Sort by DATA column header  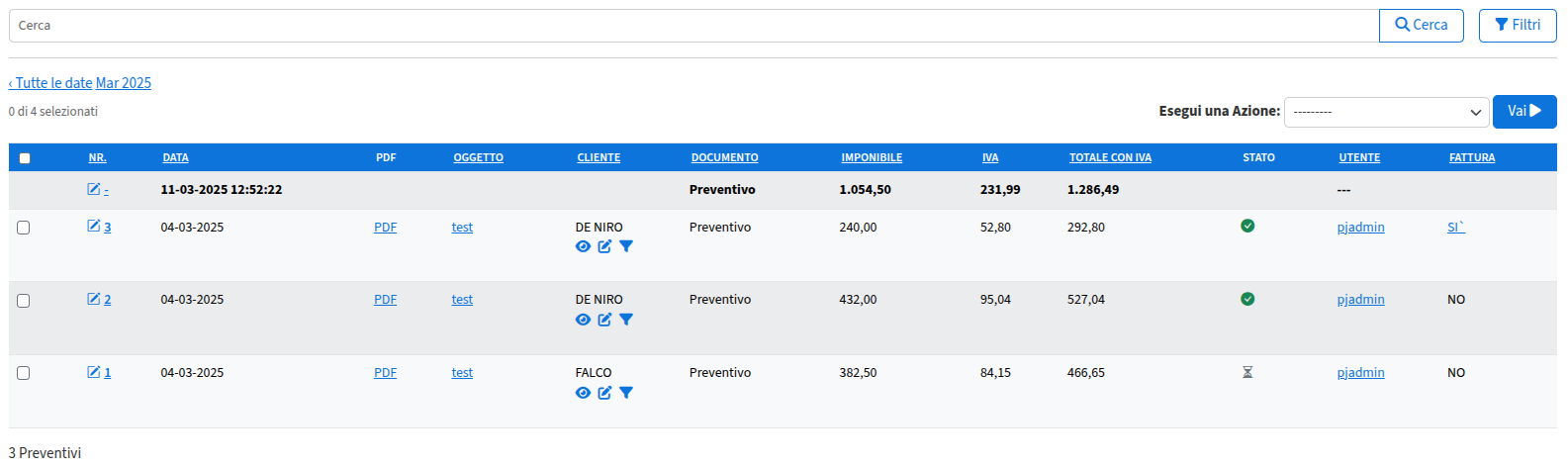(176, 157)
